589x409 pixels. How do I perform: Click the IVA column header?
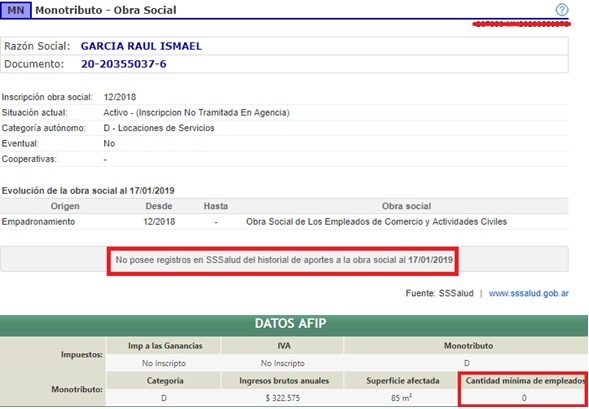point(284,346)
